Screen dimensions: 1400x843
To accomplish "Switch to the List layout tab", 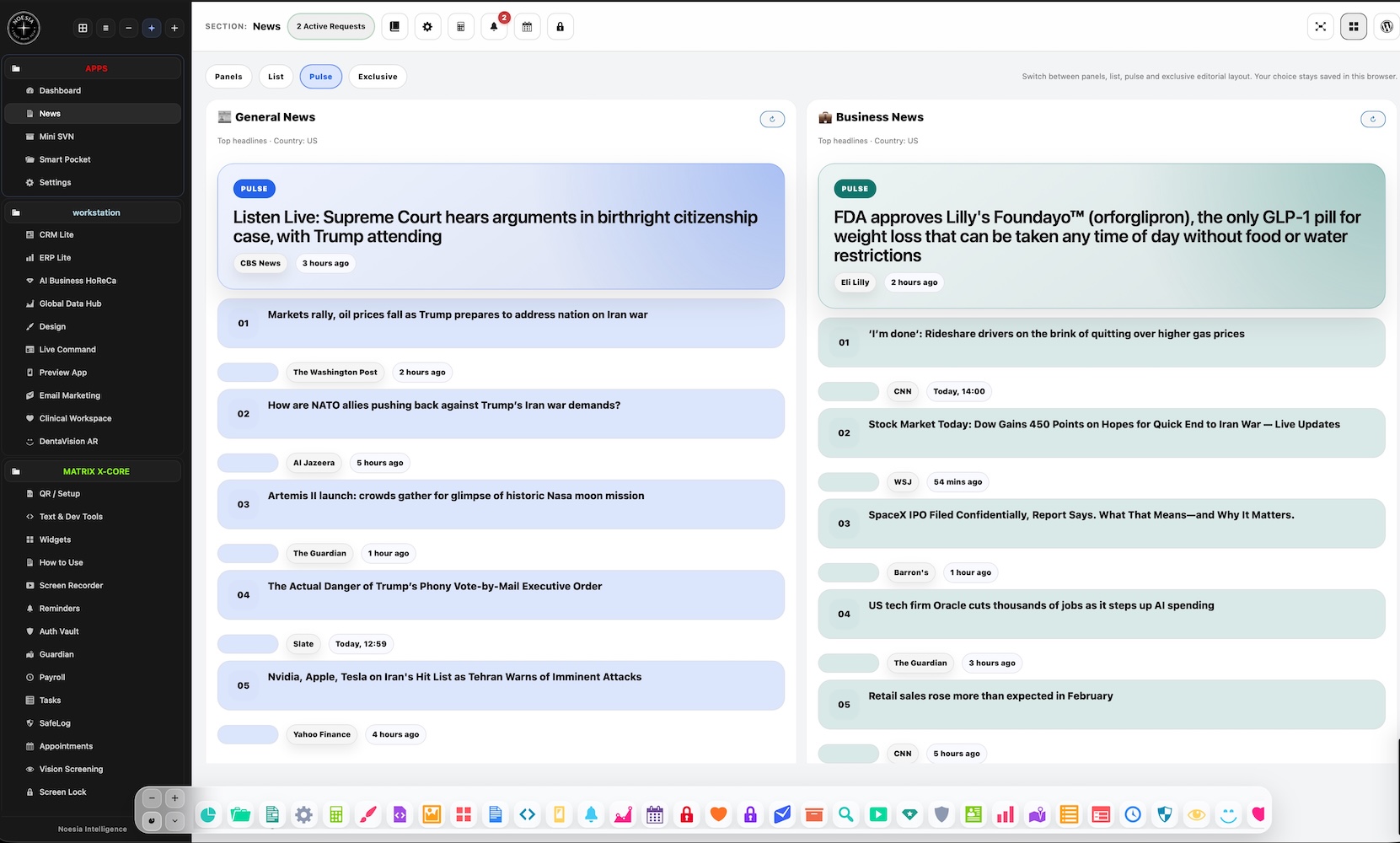I will tap(276, 77).
